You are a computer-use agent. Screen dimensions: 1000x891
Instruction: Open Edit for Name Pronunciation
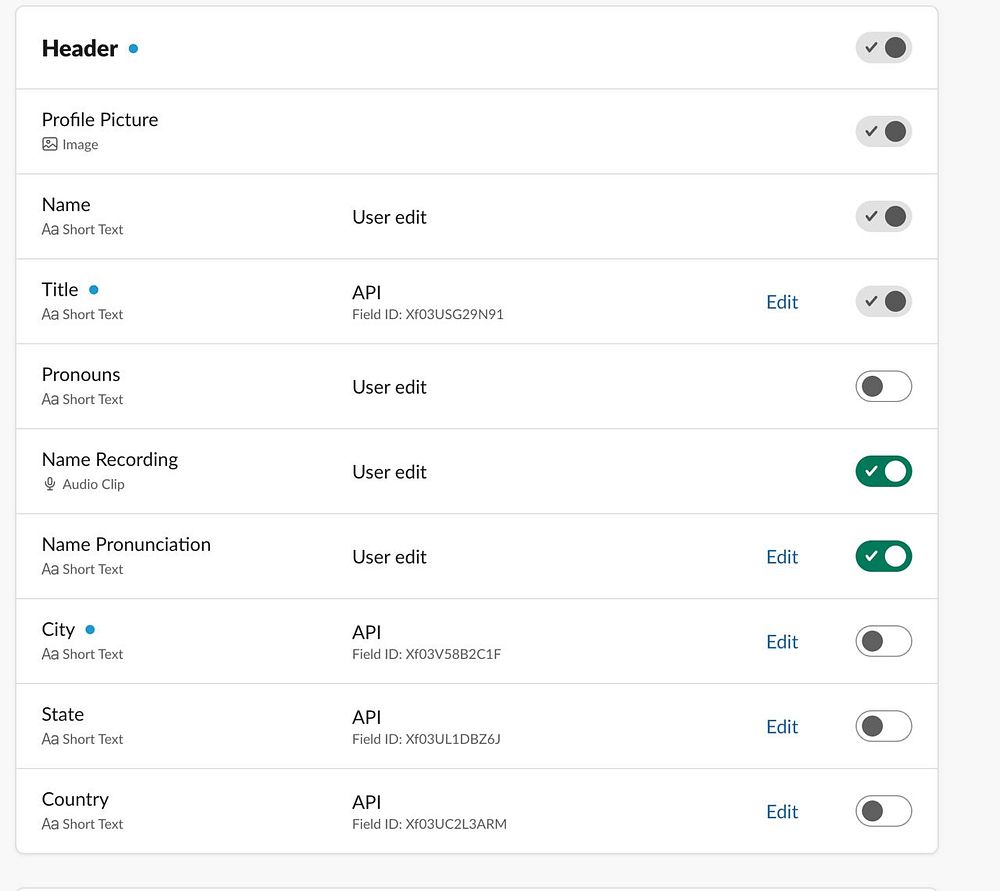(x=782, y=557)
